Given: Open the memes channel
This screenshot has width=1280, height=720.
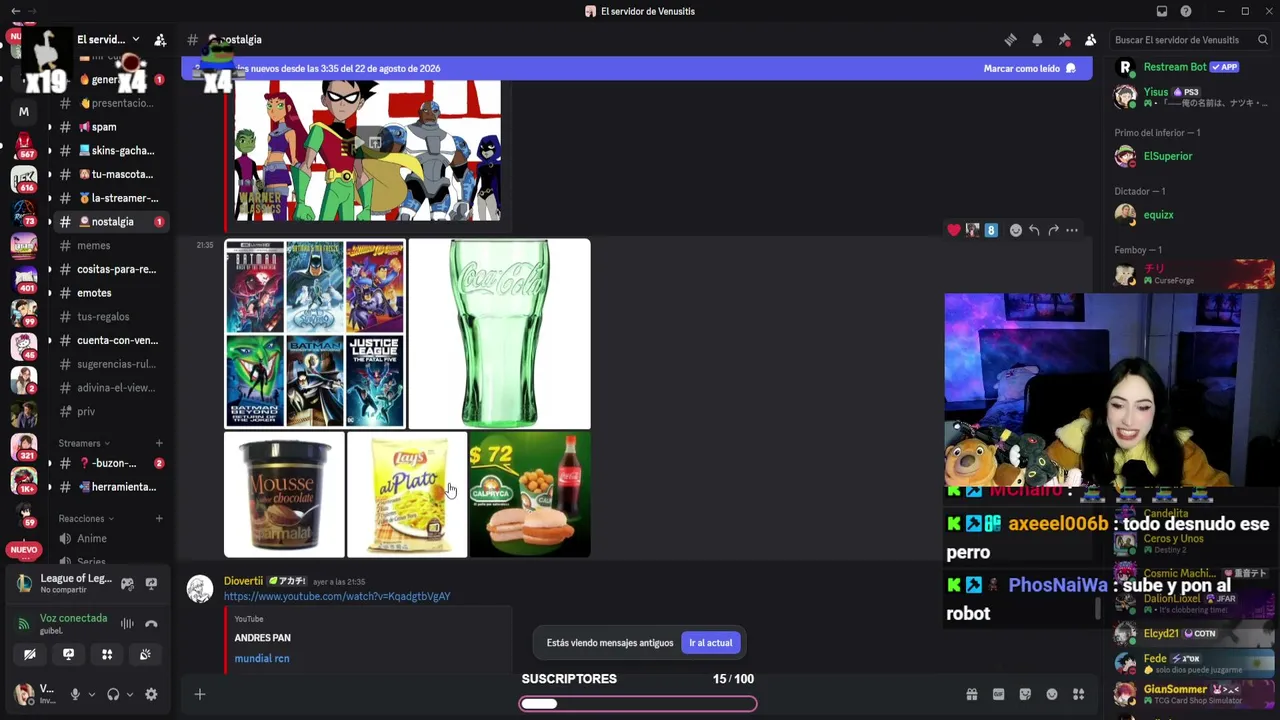Looking at the screenshot, I should tap(94, 246).
